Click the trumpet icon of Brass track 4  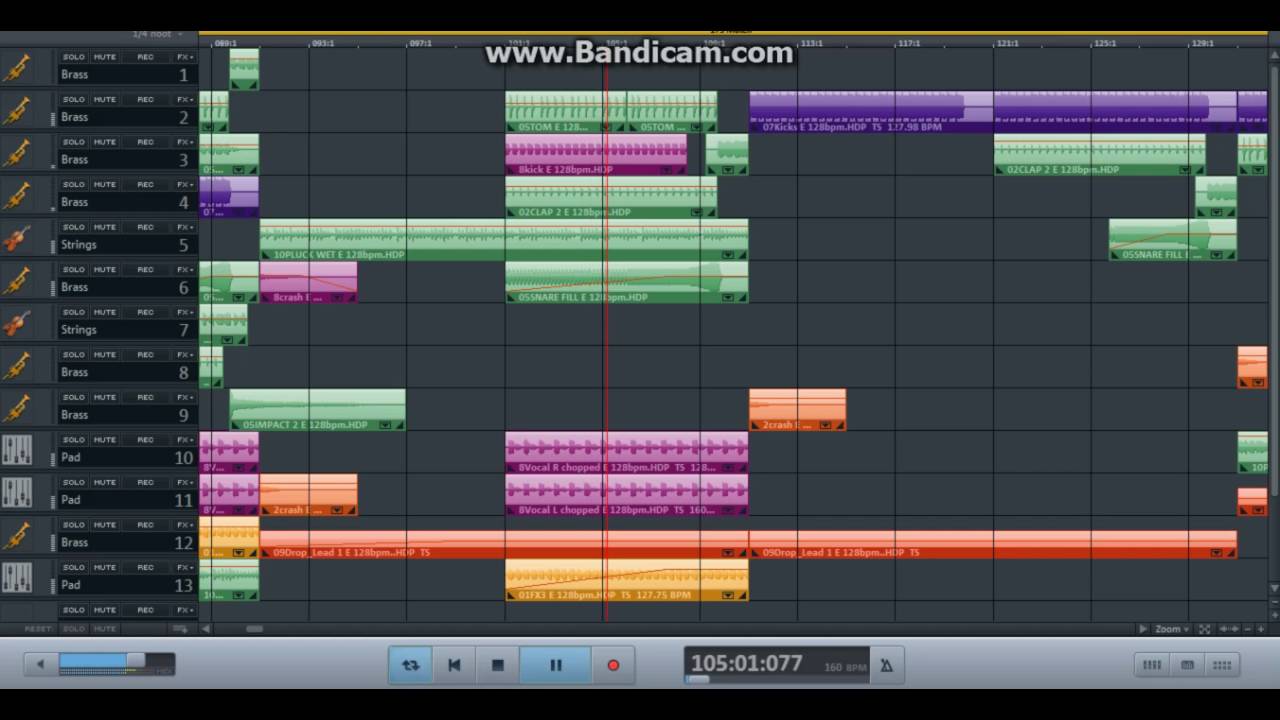point(17,196)
